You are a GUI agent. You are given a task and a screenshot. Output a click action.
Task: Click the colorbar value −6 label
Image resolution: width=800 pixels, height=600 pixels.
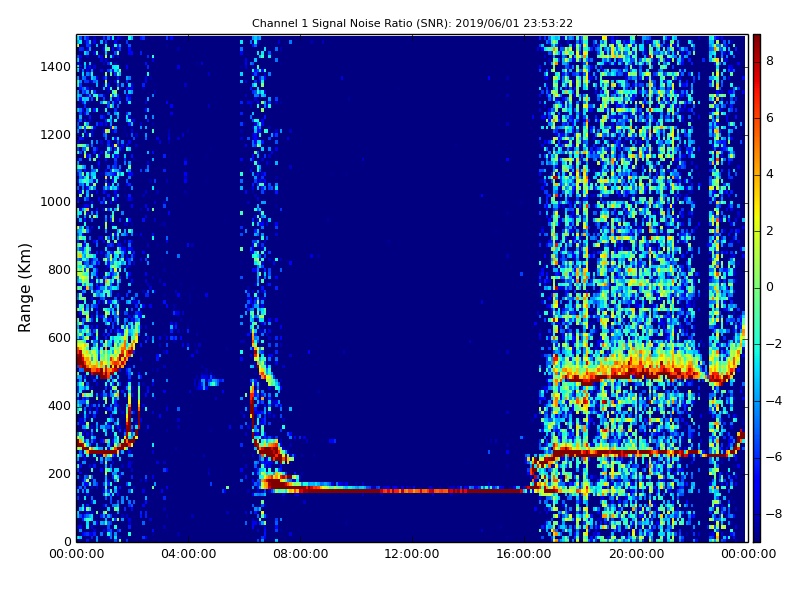[774, 457]
